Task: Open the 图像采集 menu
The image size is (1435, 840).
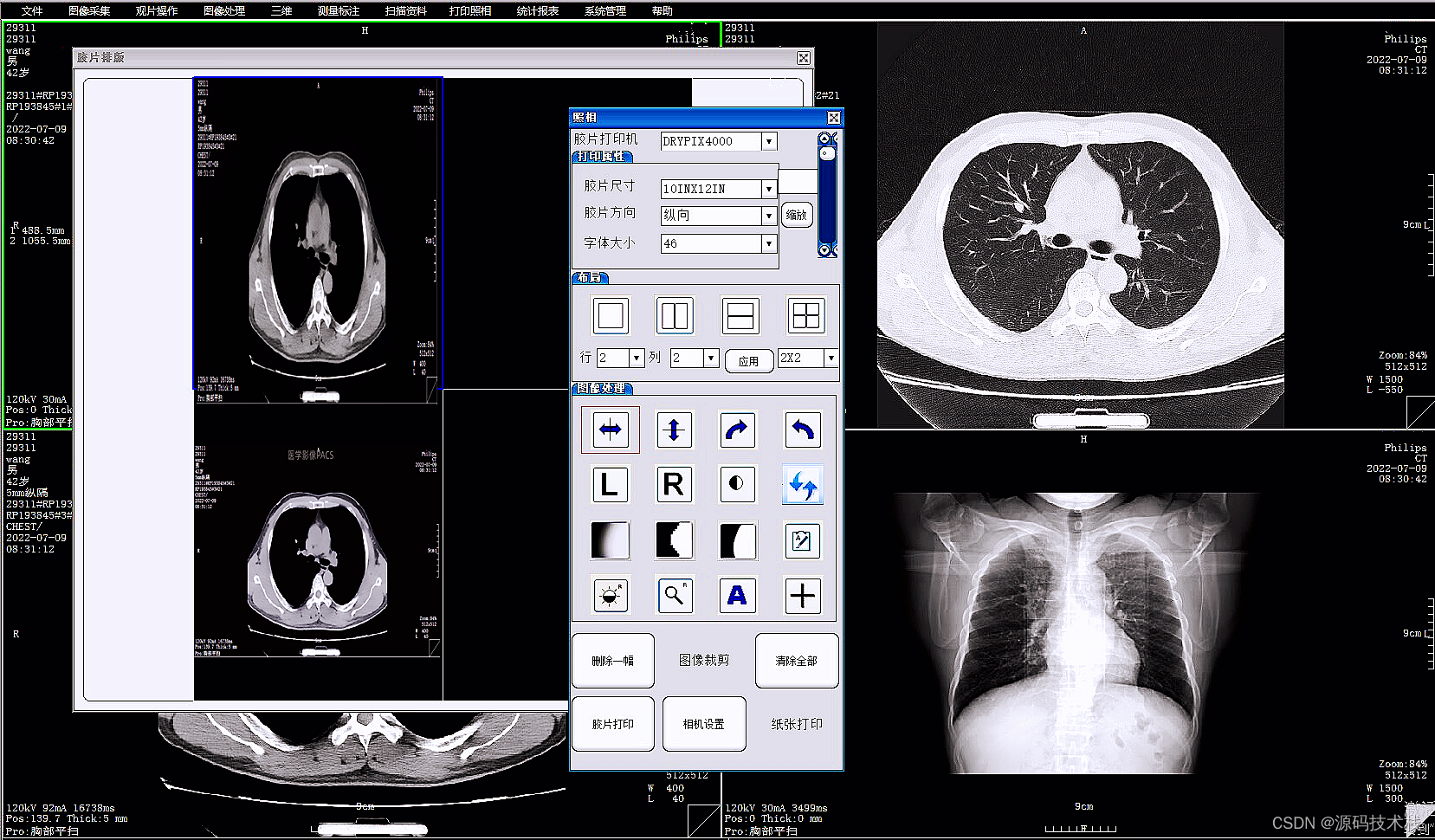Action: 89,10
